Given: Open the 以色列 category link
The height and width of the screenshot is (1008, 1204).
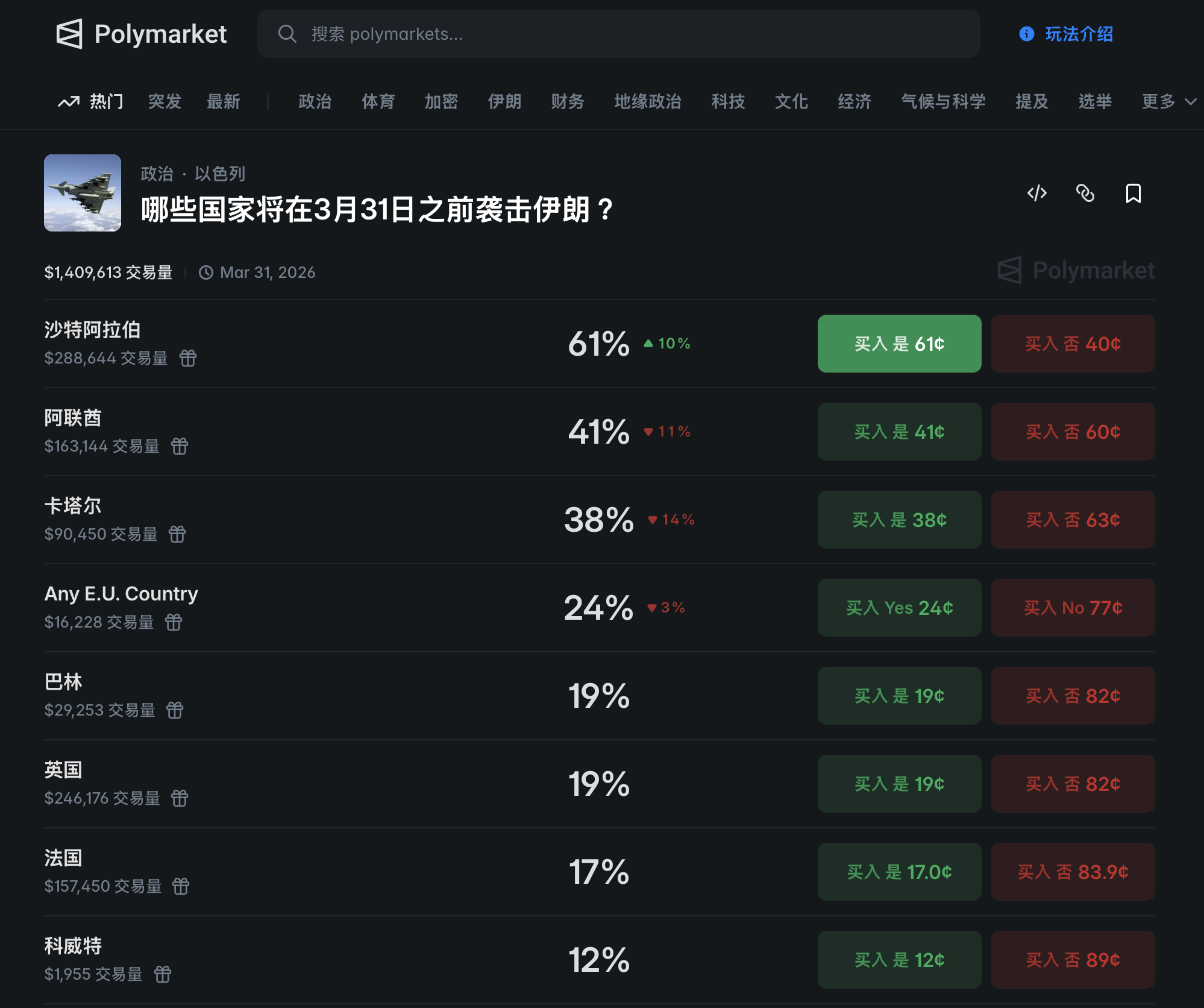Looking at the screenshot, I should pyautogui.click(x=220, y=174).
